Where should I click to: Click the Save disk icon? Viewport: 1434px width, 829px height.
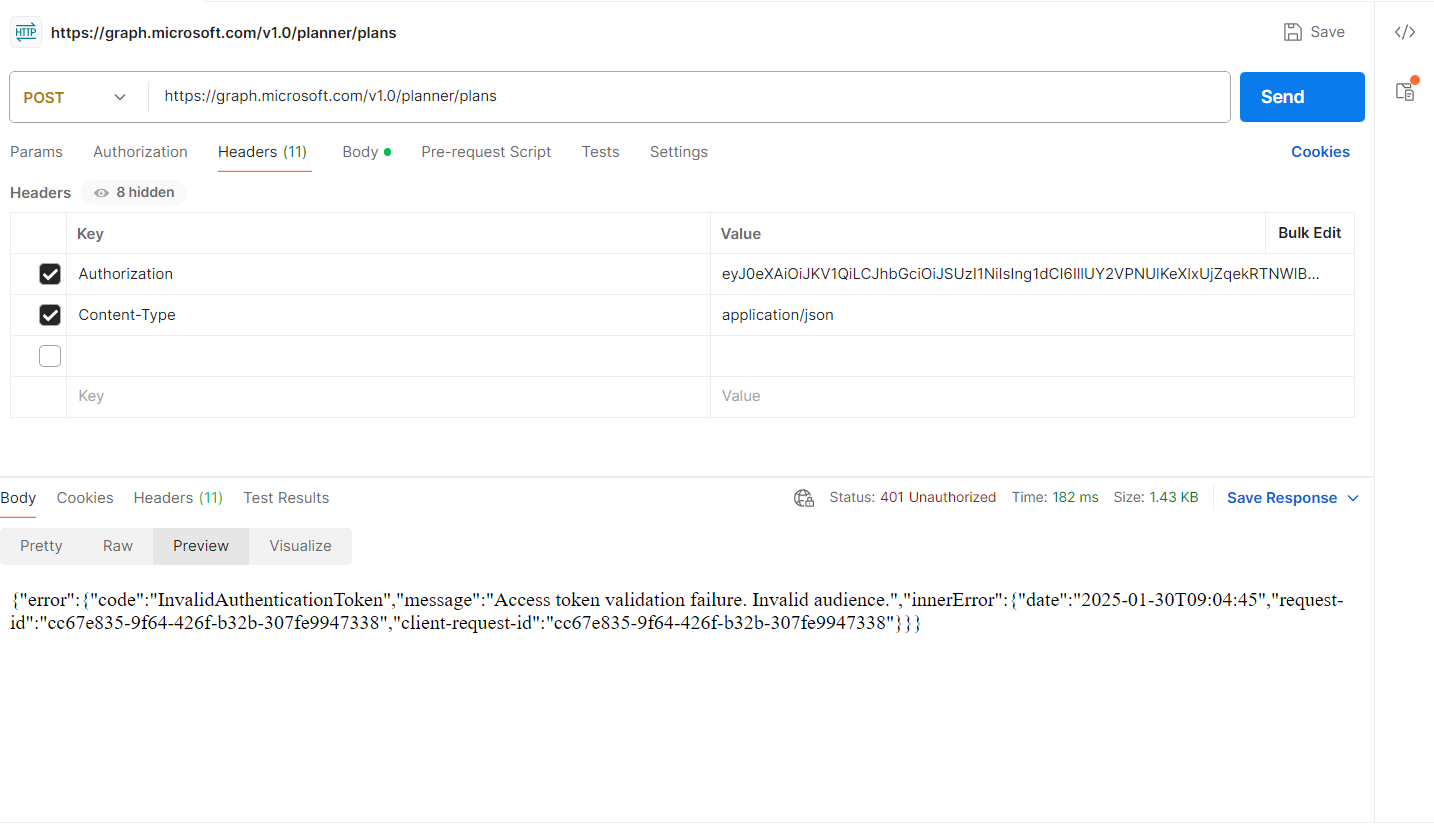(1293, 32)
